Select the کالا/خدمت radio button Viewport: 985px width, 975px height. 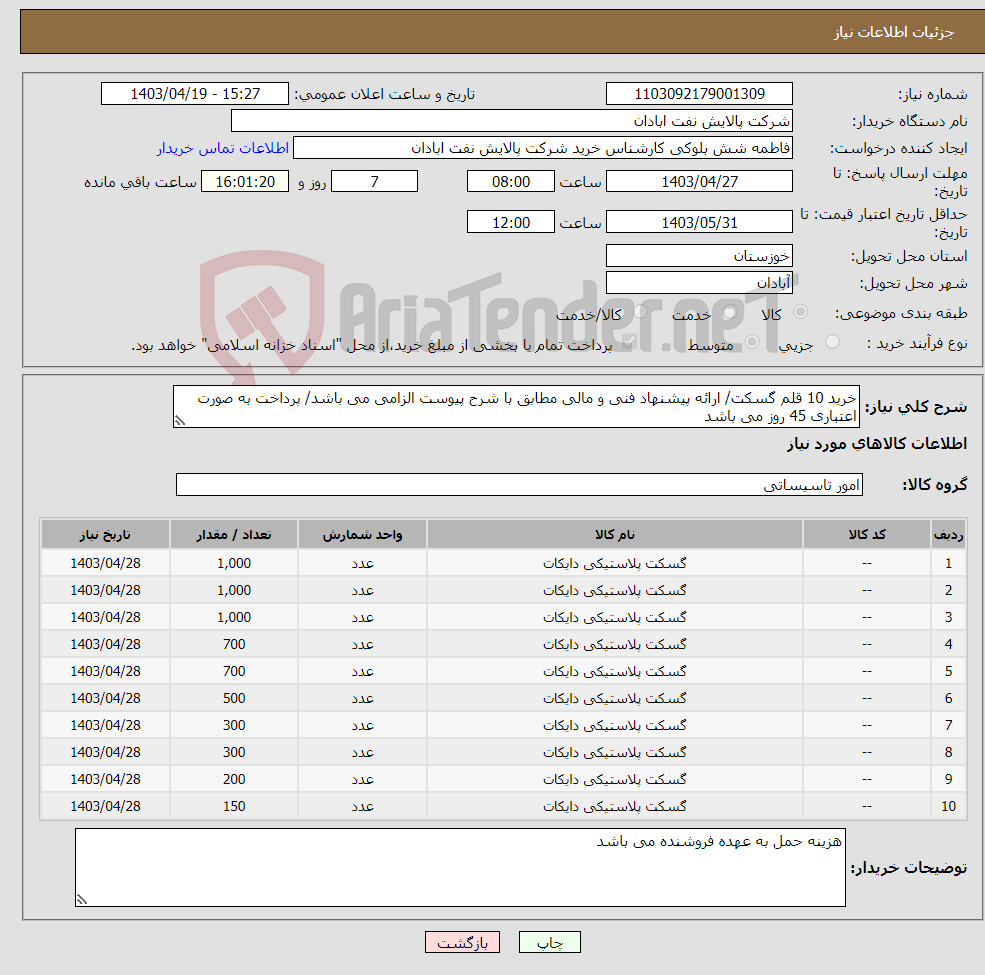[640, 312]
